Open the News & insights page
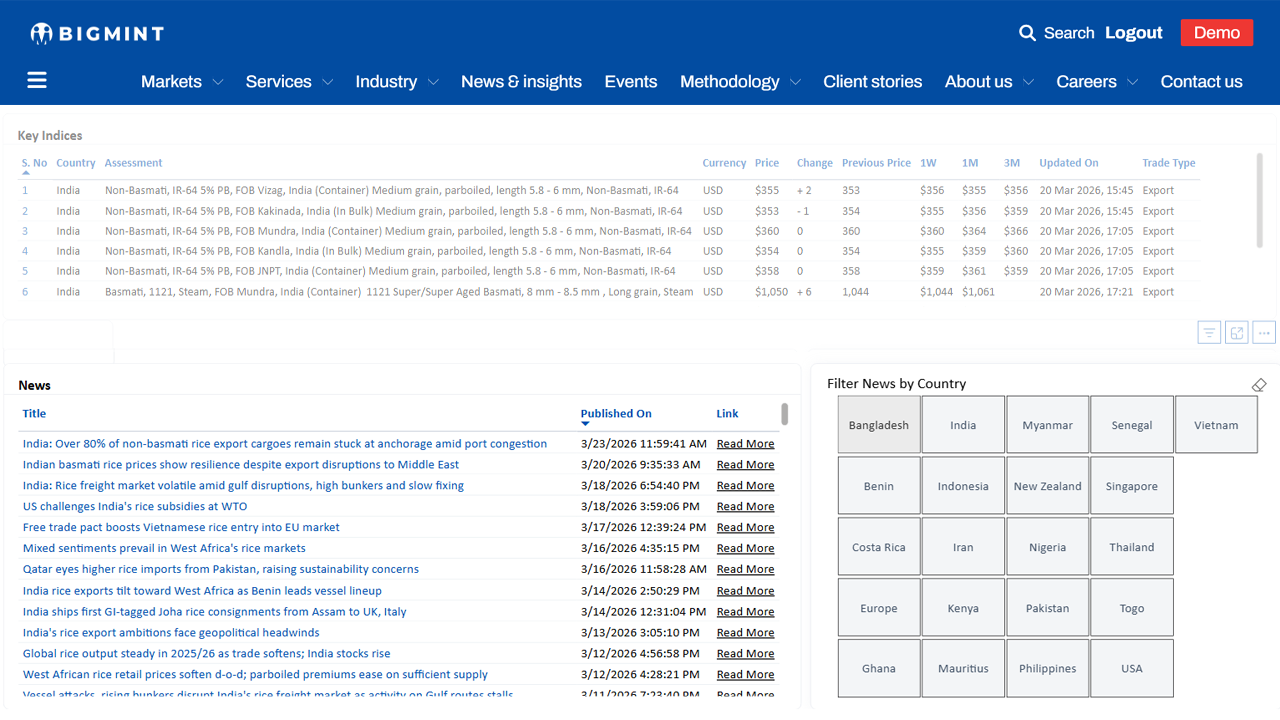This screenshot has width=1280, height=720. tap(521, 82)
